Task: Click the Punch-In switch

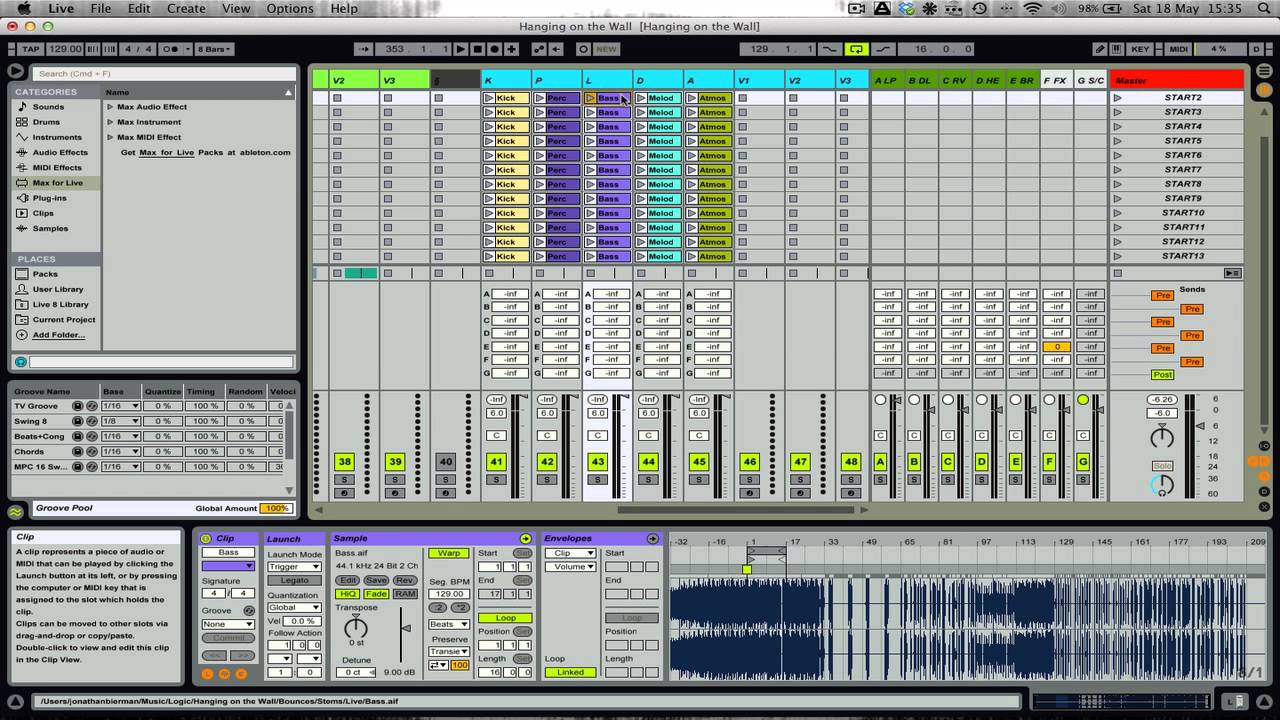Action: [x=829, y=49]
